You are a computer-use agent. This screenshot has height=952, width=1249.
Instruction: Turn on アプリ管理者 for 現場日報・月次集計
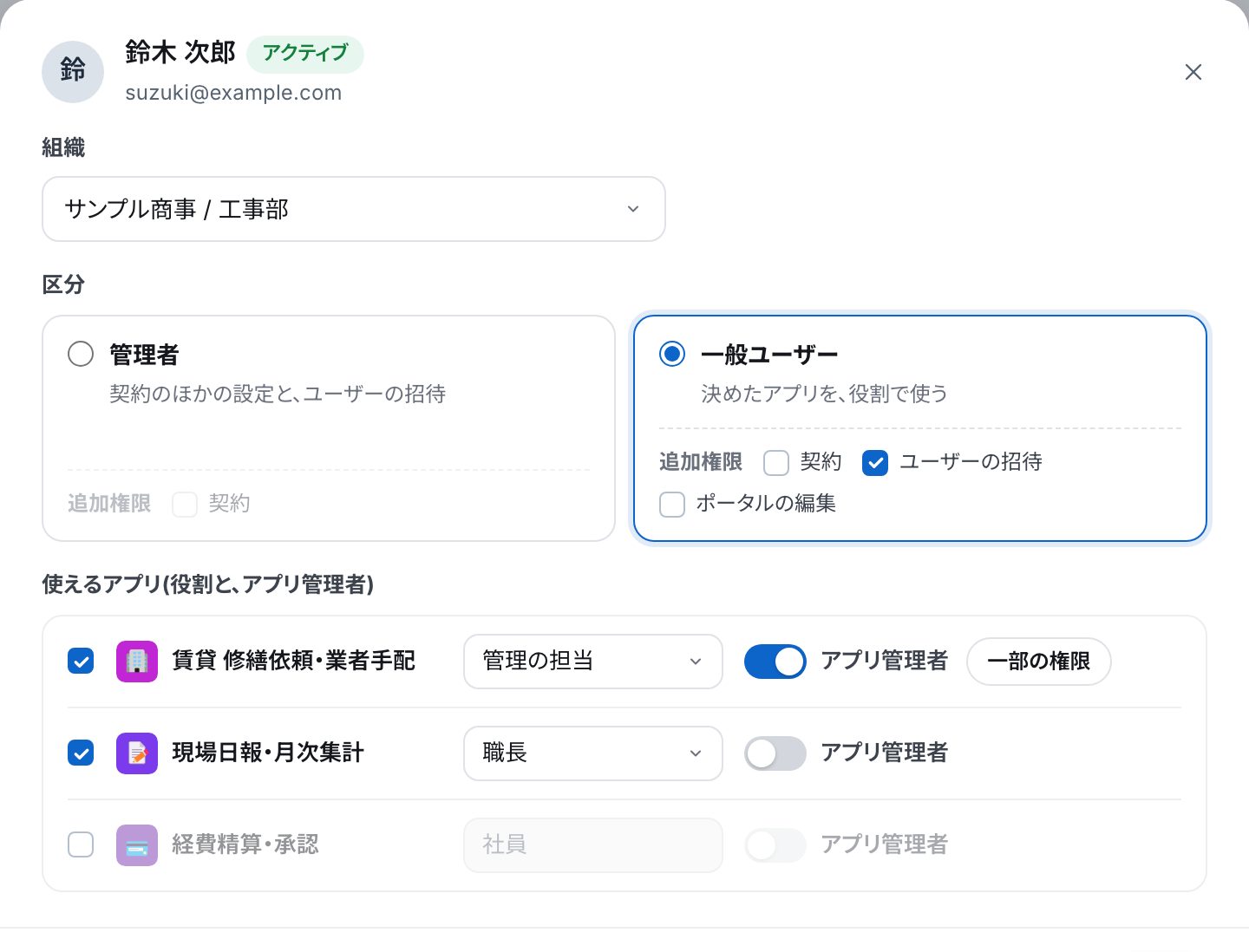[775, 753]
